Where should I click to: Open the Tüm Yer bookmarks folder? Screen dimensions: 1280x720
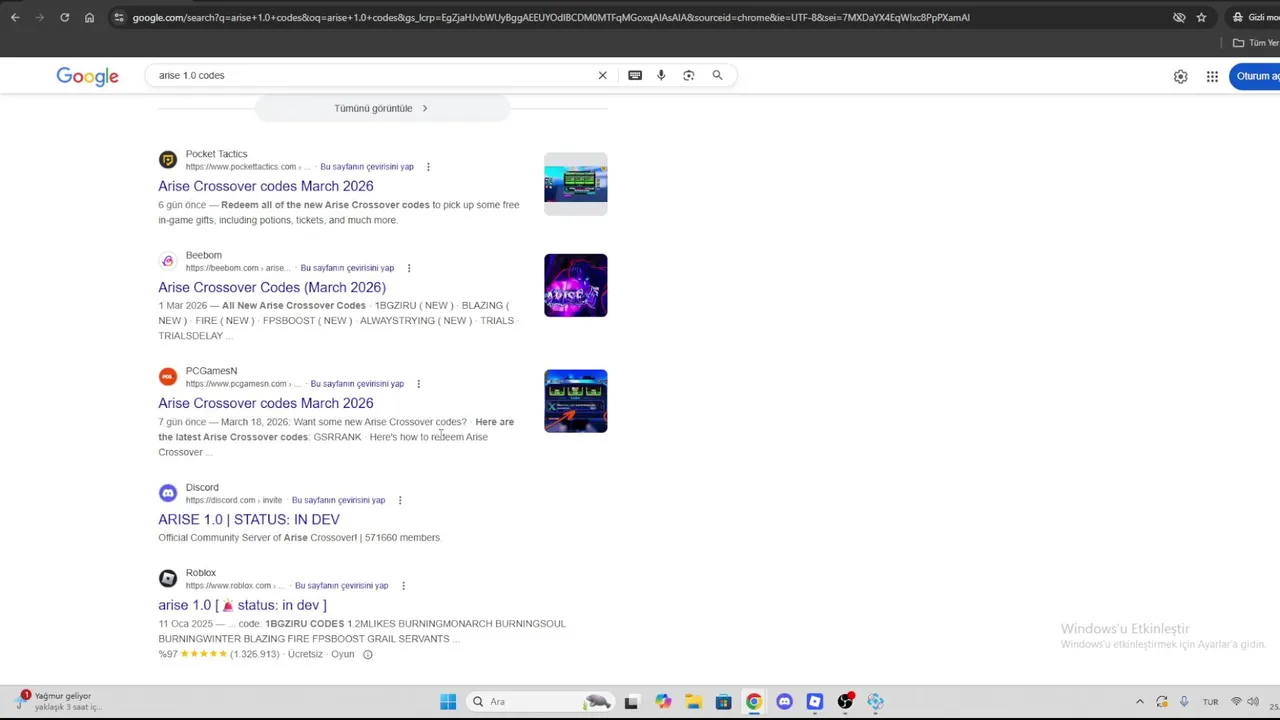tap(1256, 43)
